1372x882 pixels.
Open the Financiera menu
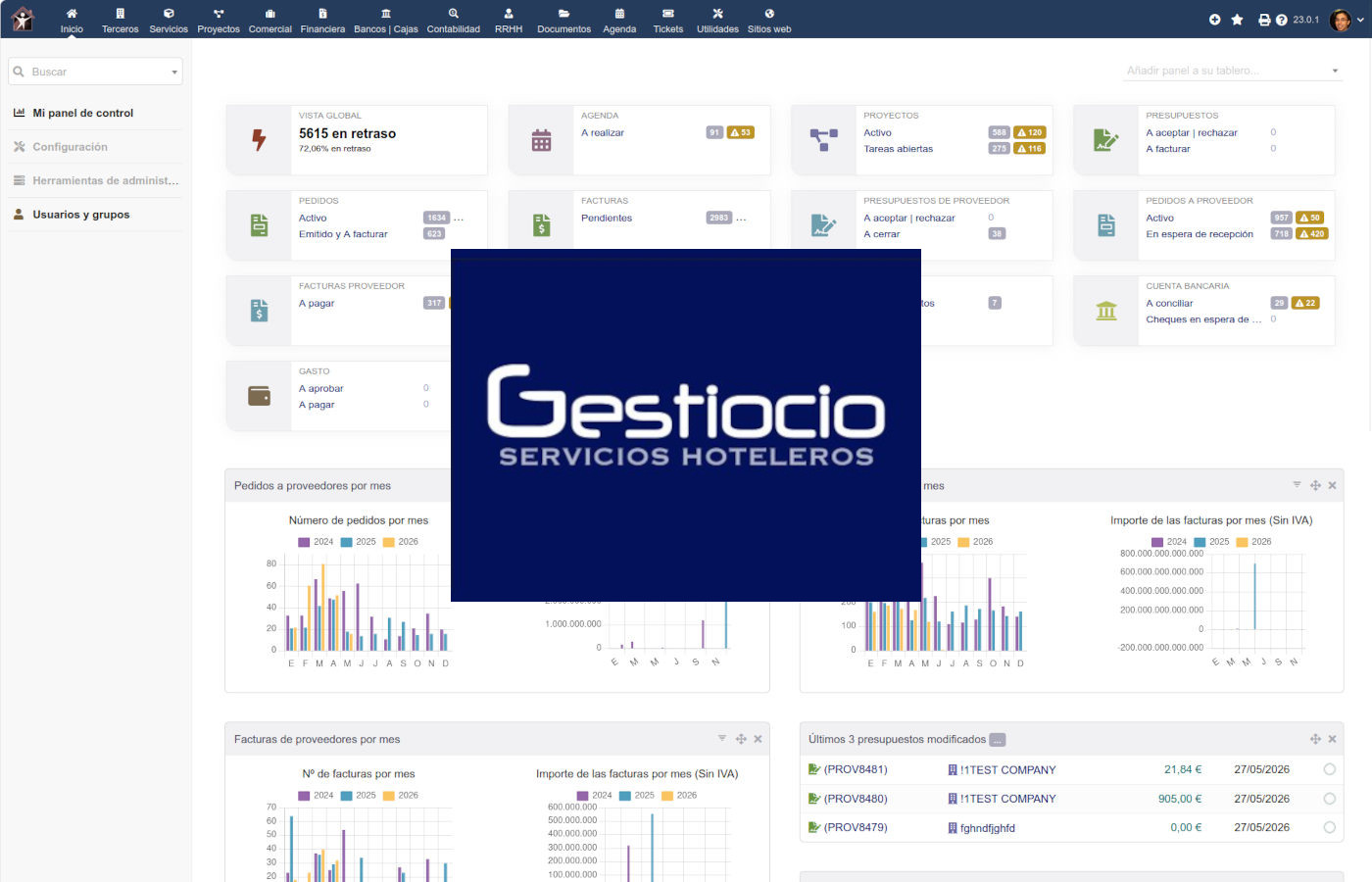pos(322,20)
